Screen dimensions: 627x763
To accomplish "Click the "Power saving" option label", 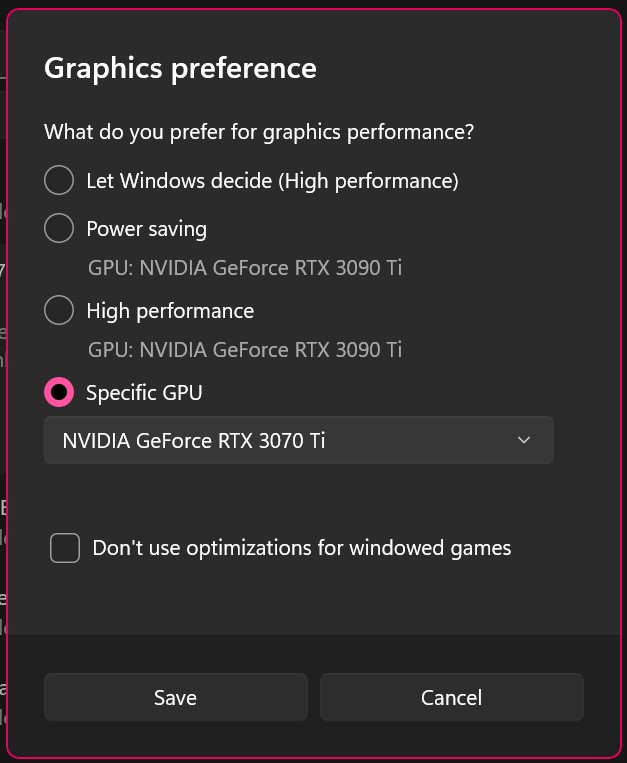I will (x=146, y=229).
